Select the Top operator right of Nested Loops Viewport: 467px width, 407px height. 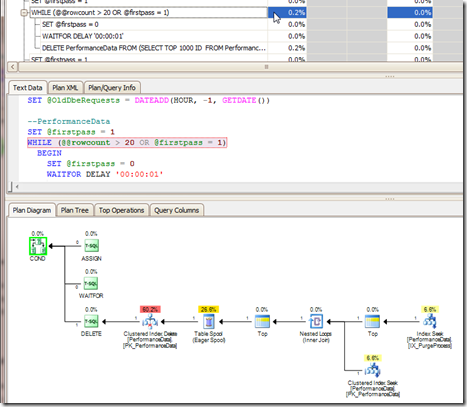coord(372,322)
